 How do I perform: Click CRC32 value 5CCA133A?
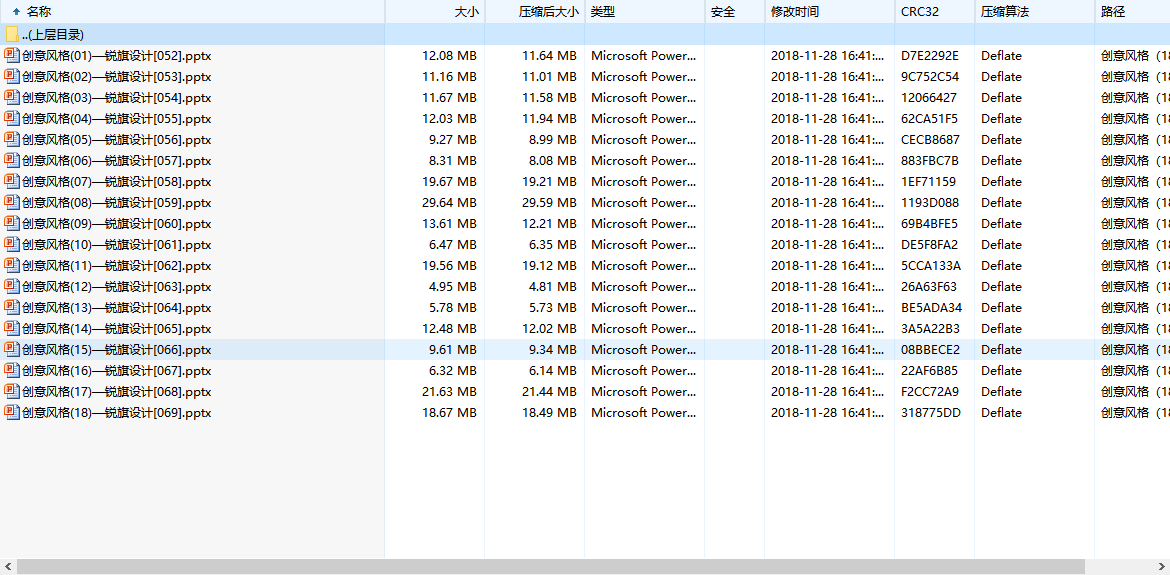click(930, 265)
